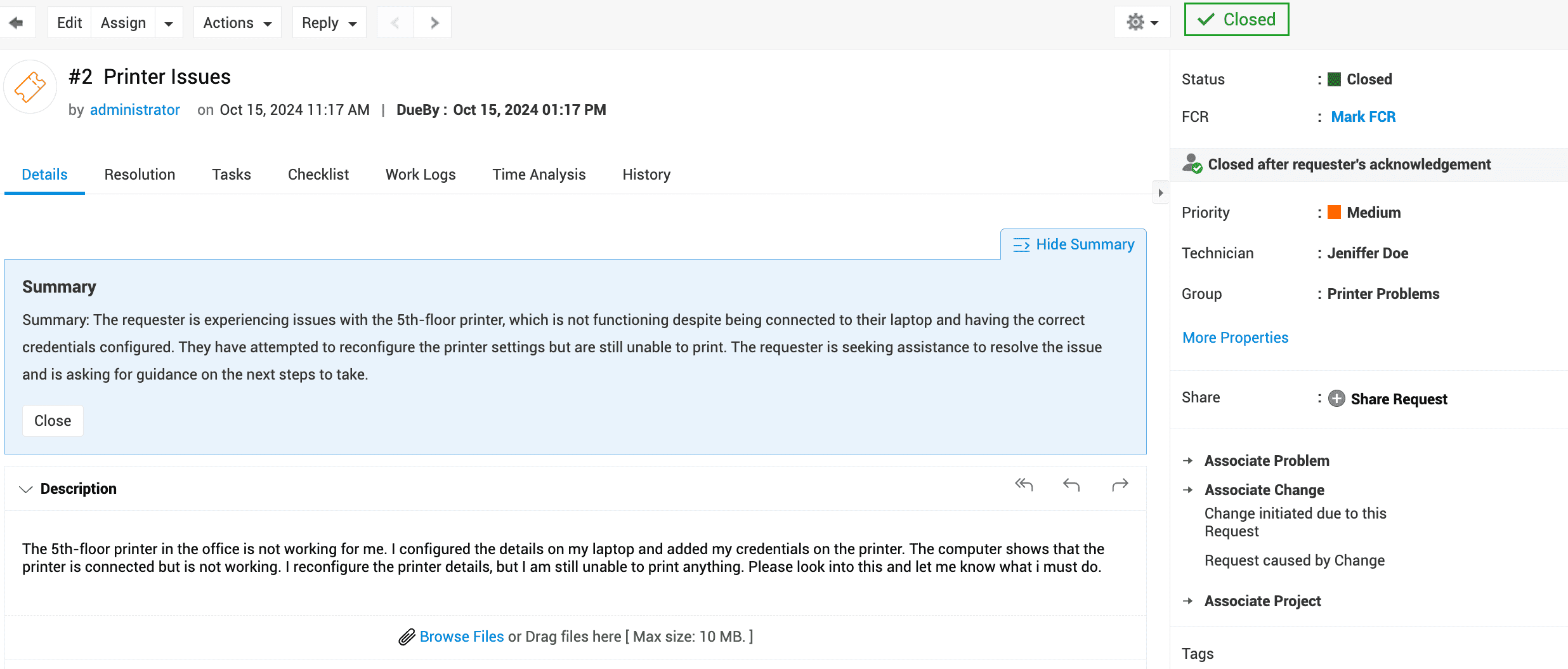The height and width of the screenshot is (669, 1568).
Task: Open the Actions dropdown menu
Action: tap(237, 23)
